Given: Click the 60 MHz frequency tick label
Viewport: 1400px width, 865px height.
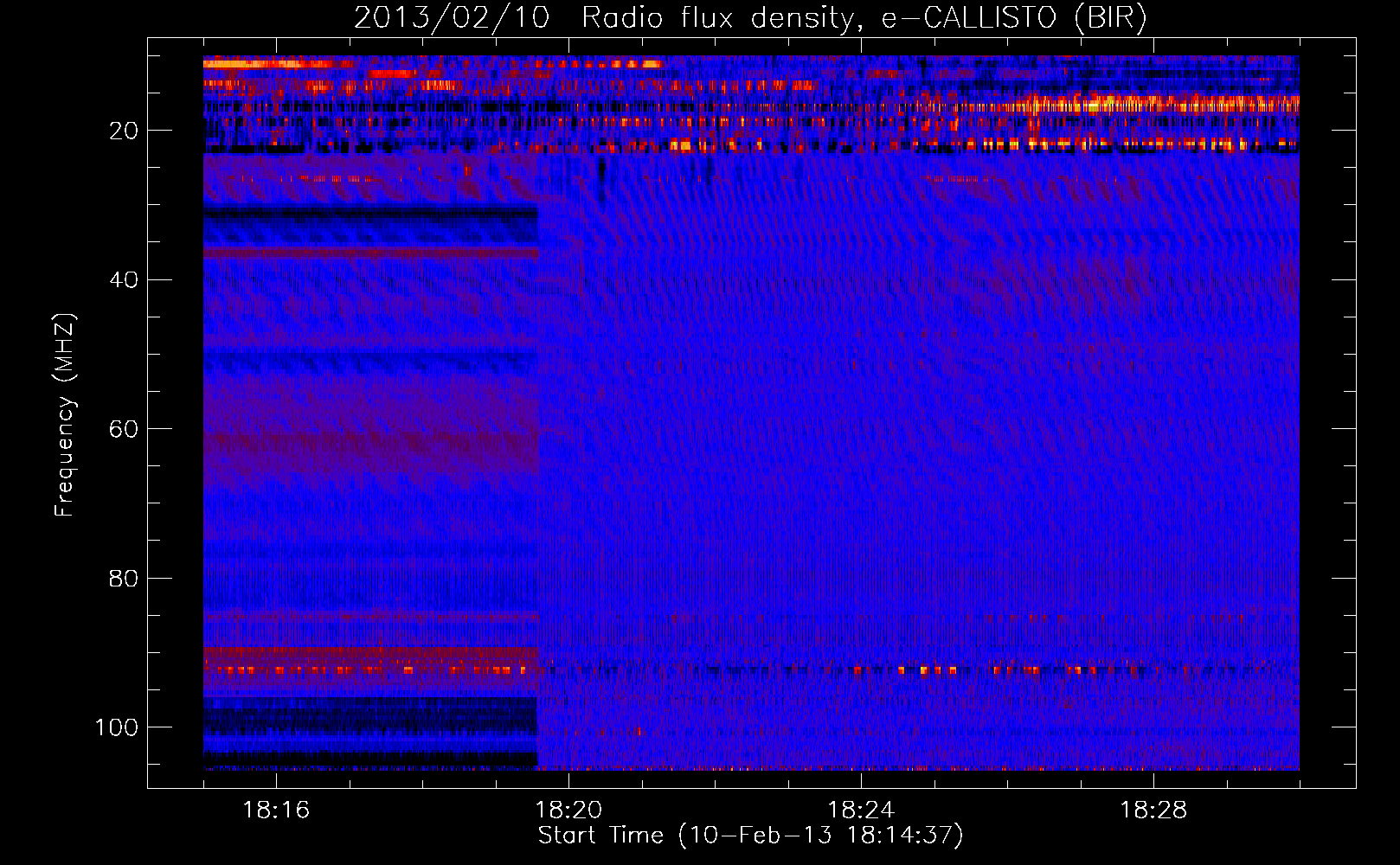Looking at the screenshot, I should pyautogui.click(x=124, y=429).
